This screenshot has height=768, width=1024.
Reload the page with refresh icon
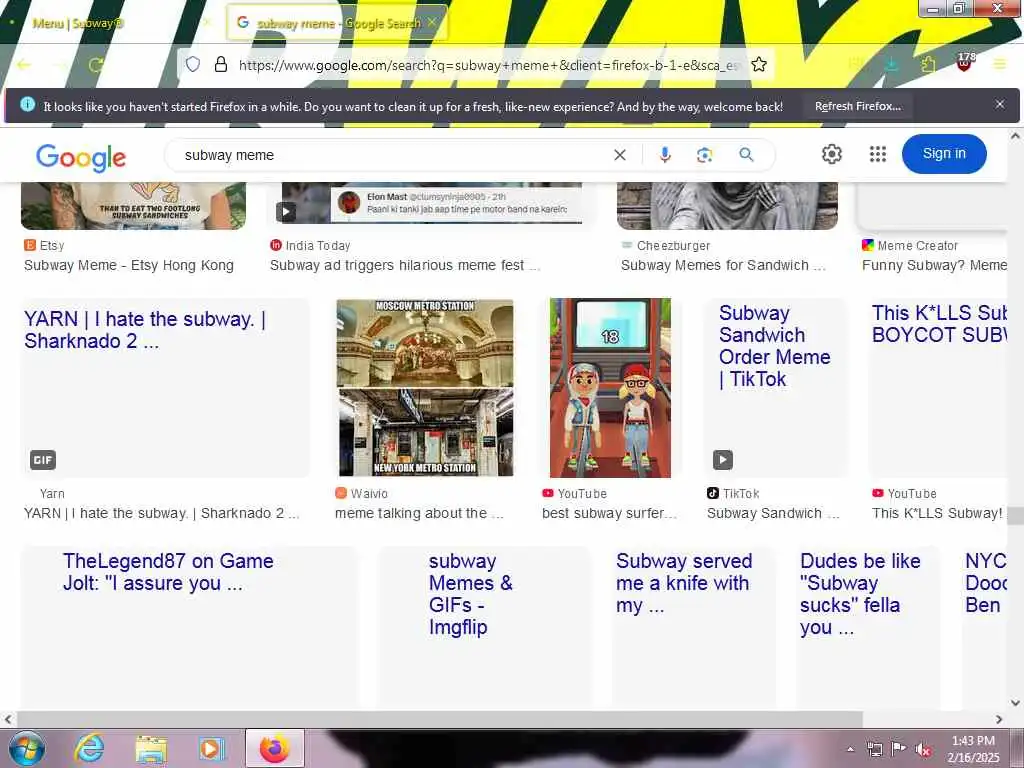click(96, 65)
